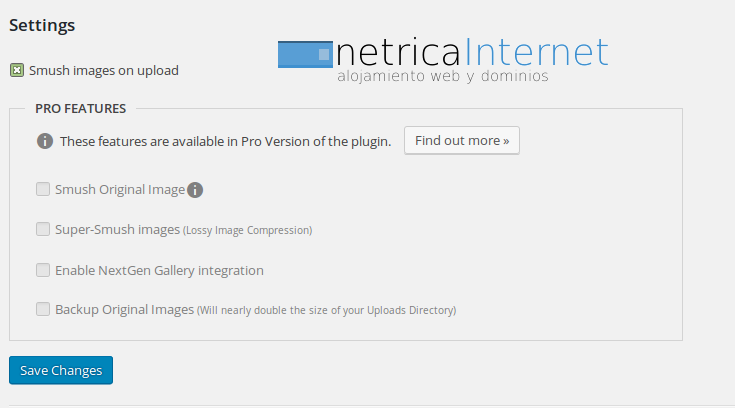Tick the Enable NextGen Gallery integration checkbox
Image resolution: width=735 pixels, height=408 pixels.
(43, 269)
